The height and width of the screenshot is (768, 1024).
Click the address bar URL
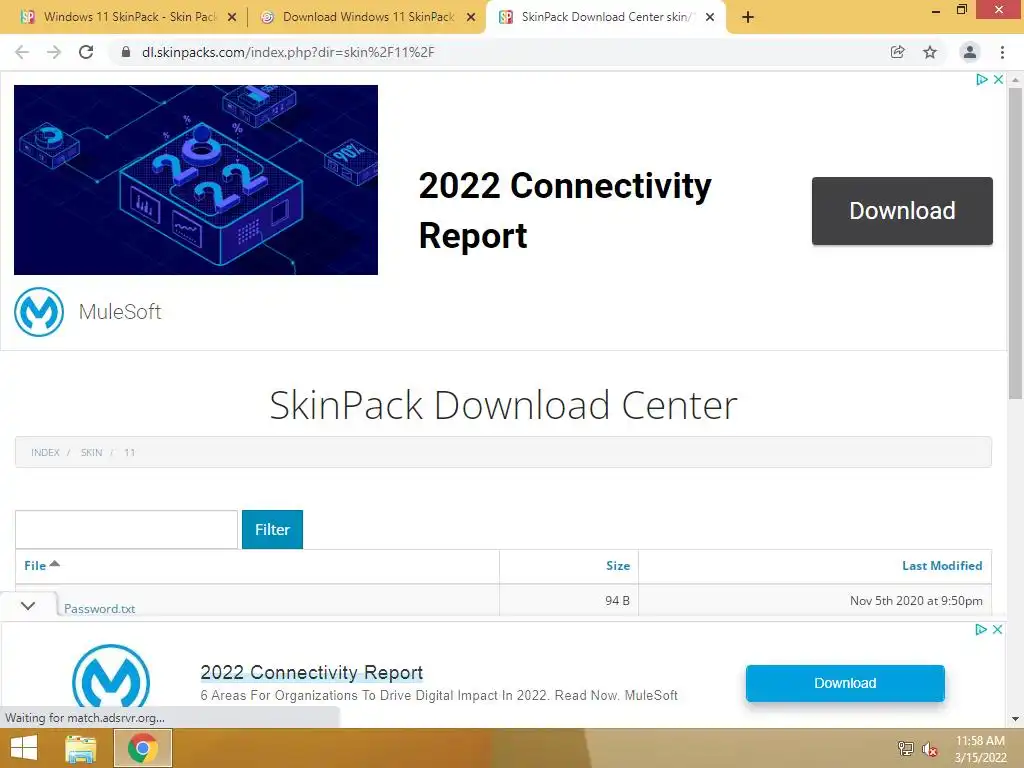pos(288,52)
